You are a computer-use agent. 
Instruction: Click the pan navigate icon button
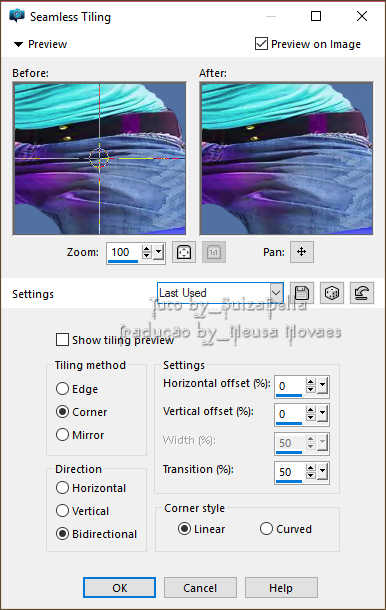(x=302, y=252)
